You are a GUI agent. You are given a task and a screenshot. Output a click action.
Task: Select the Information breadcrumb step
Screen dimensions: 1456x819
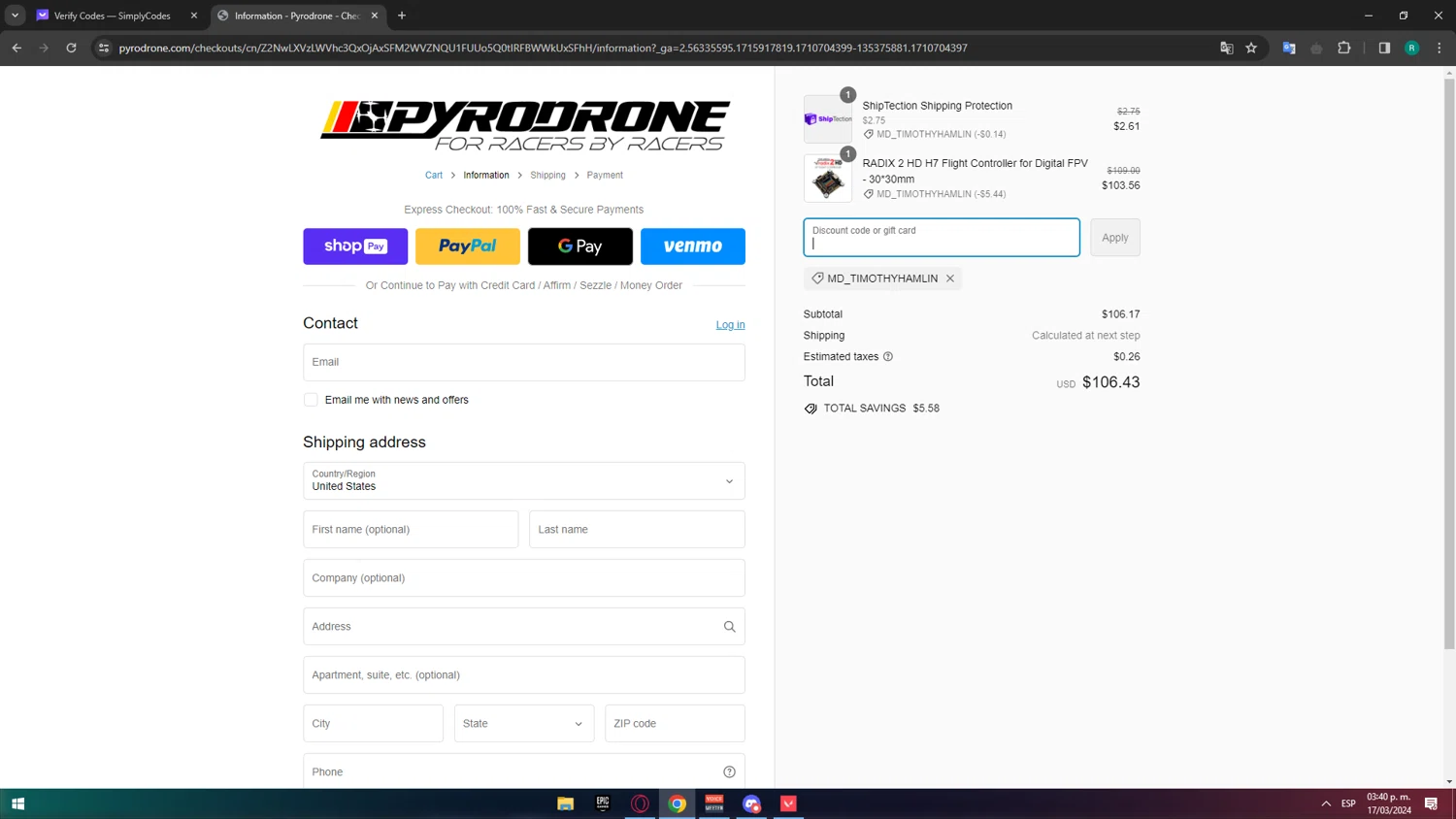486,176
